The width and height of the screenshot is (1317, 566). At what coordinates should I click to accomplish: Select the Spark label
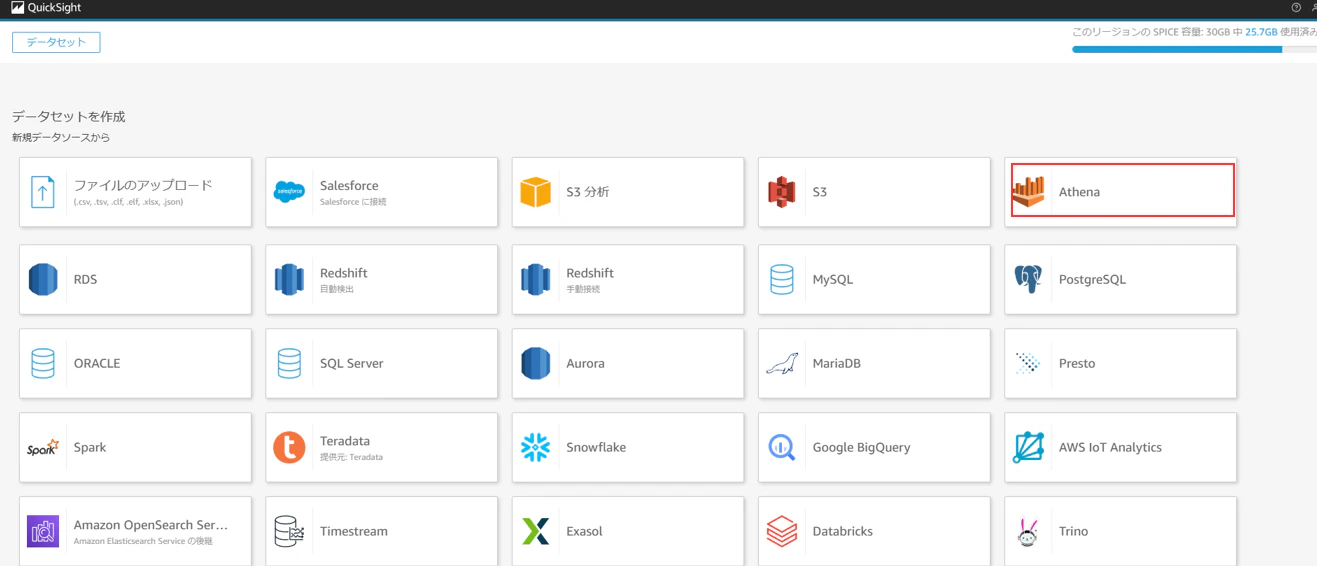(x=90, y=448)
